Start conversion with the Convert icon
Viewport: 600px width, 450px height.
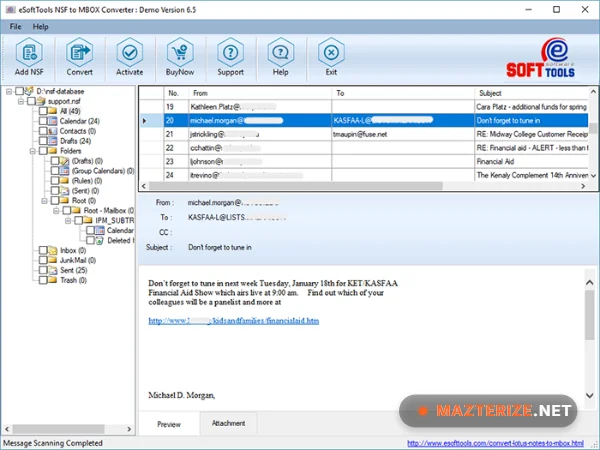(x=79, y=52)
